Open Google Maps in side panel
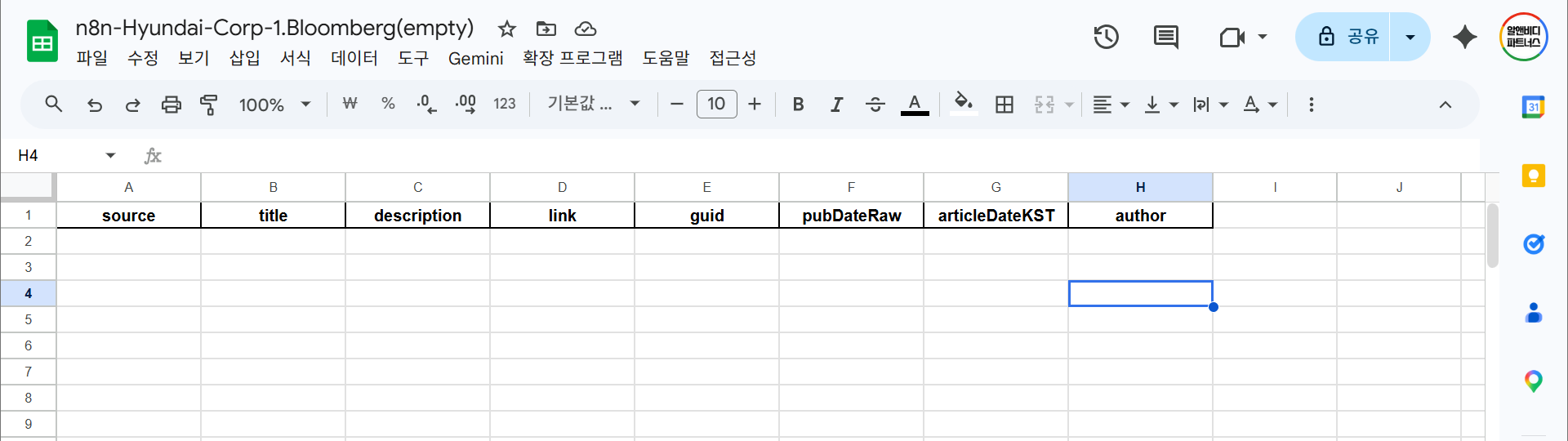The image size is (1568, 441). pyautogui.click(x=1534, y=381)
